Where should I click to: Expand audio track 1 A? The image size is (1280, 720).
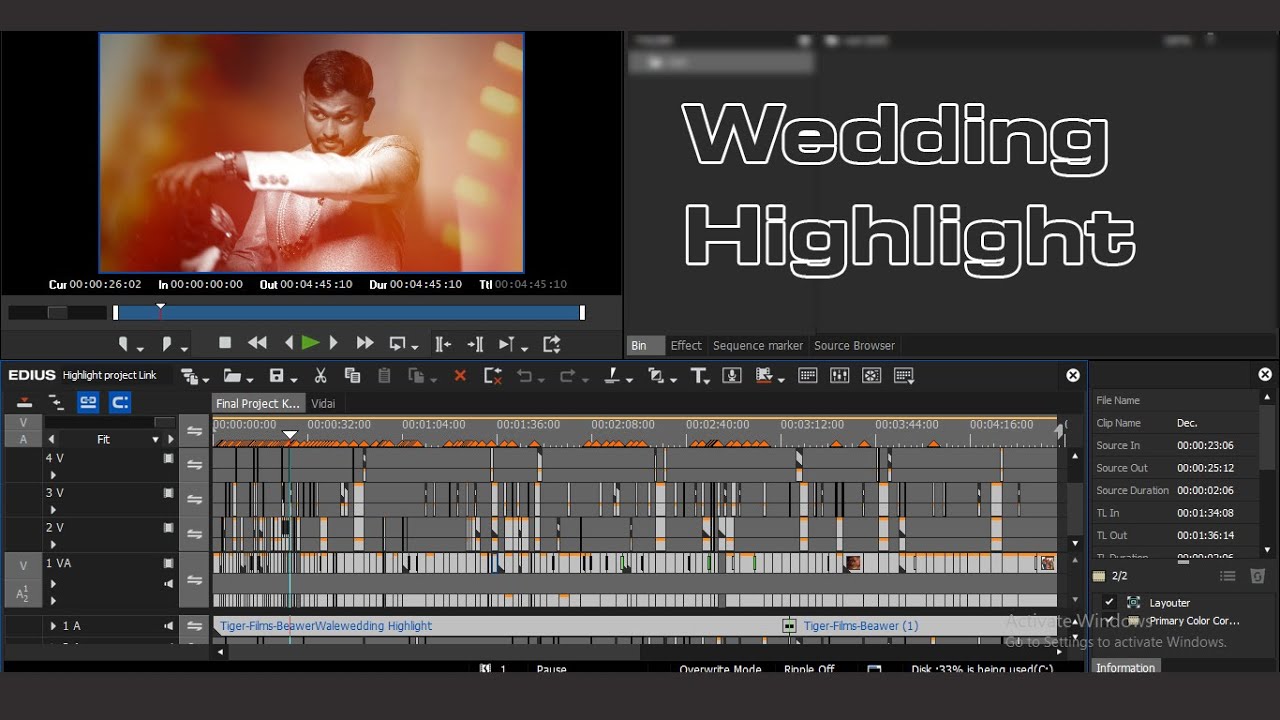(x=54, y=626)
